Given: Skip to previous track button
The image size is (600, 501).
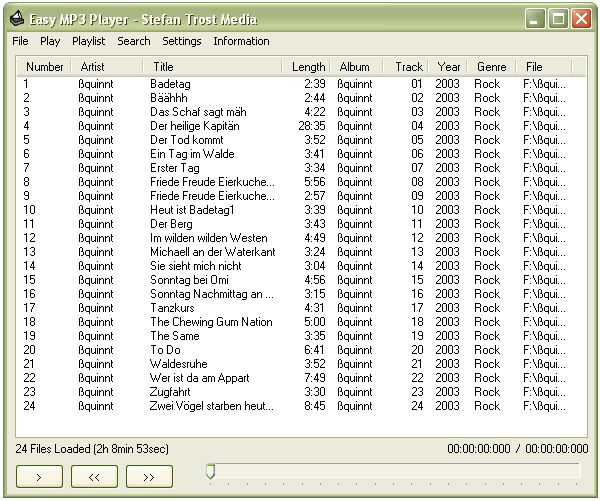Looking at the screenshot, I should click(x=94, y=477).
